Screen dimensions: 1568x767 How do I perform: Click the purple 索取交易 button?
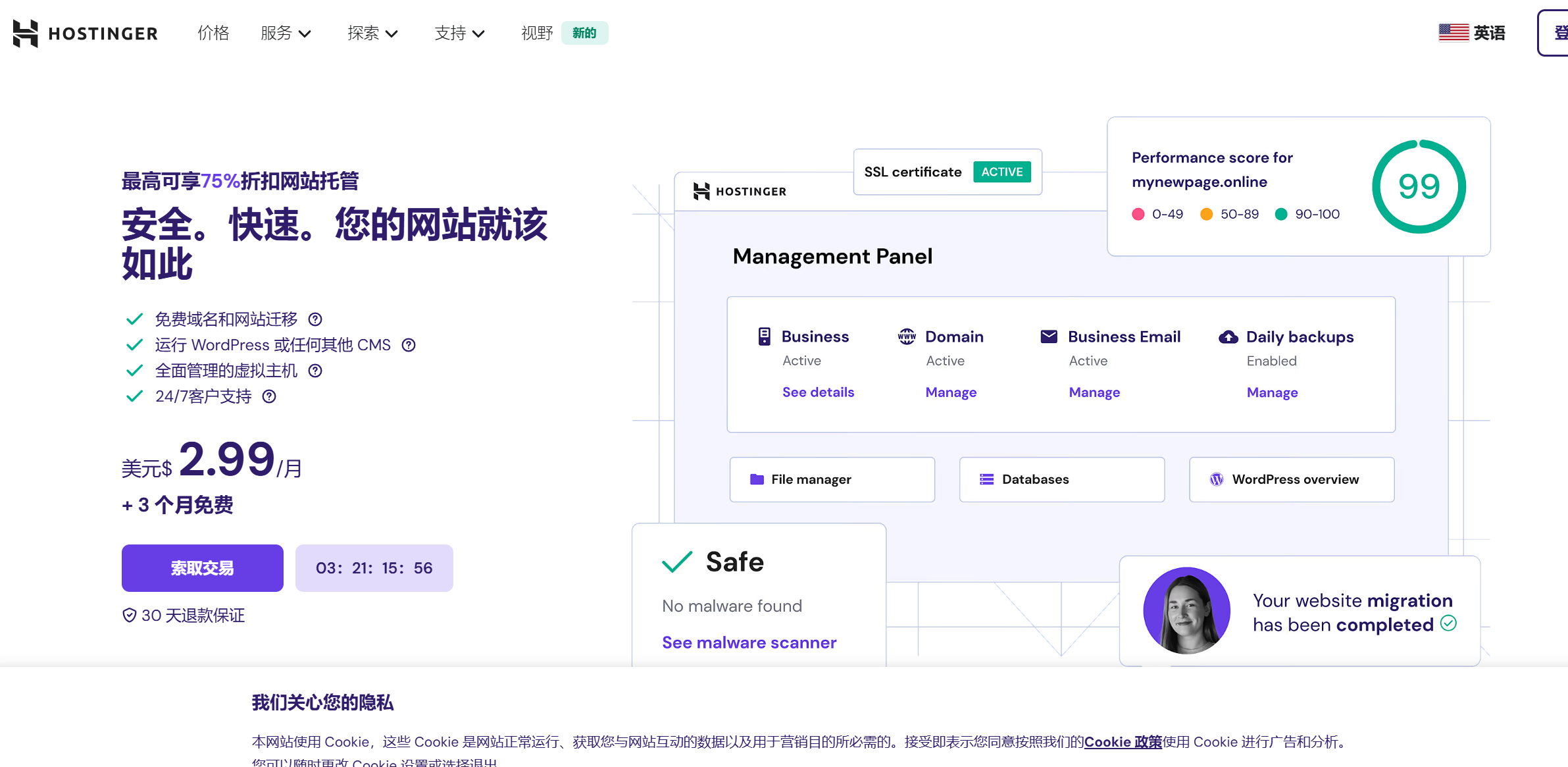203,568
